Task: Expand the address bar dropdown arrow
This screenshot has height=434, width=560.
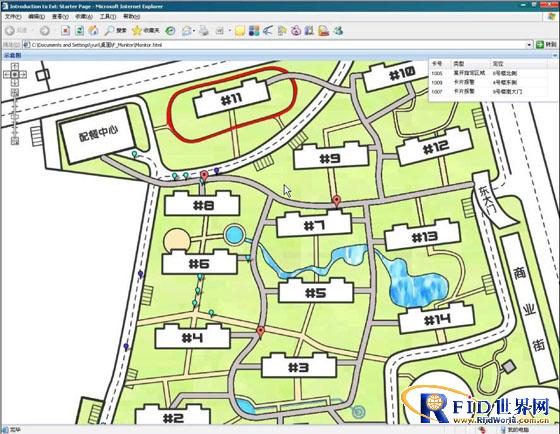Action: coord(529,45)
